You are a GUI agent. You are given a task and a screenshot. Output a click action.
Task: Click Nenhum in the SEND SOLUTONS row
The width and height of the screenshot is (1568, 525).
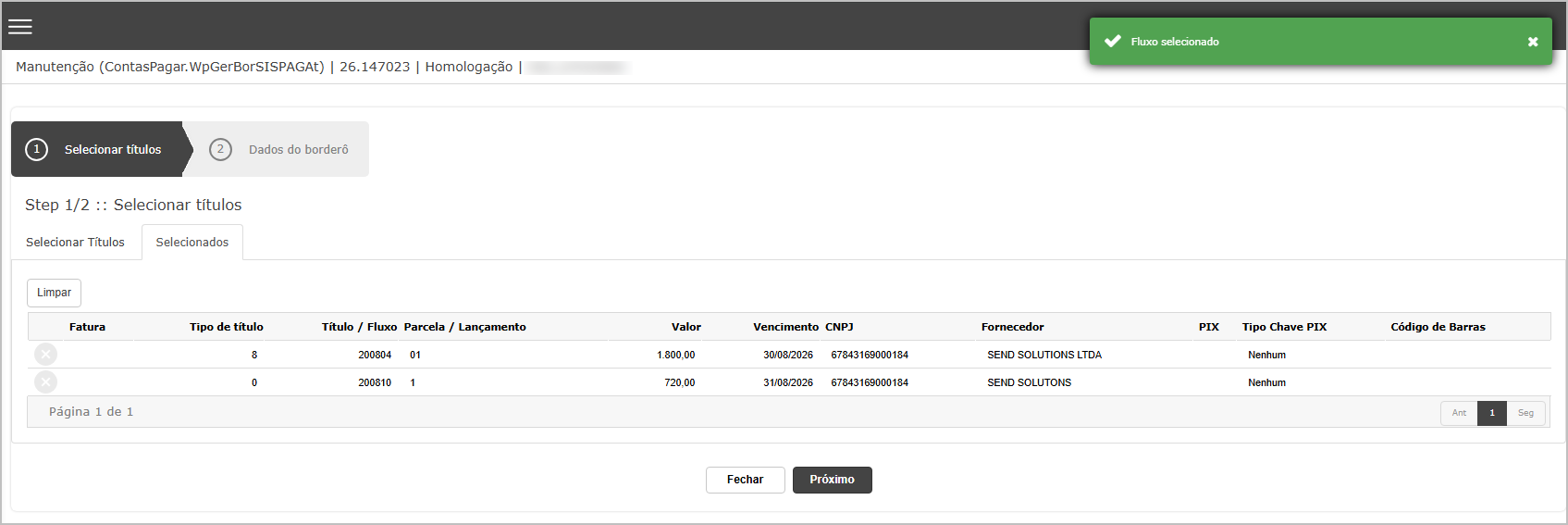pyautogui.click(x=1266, y=382)
